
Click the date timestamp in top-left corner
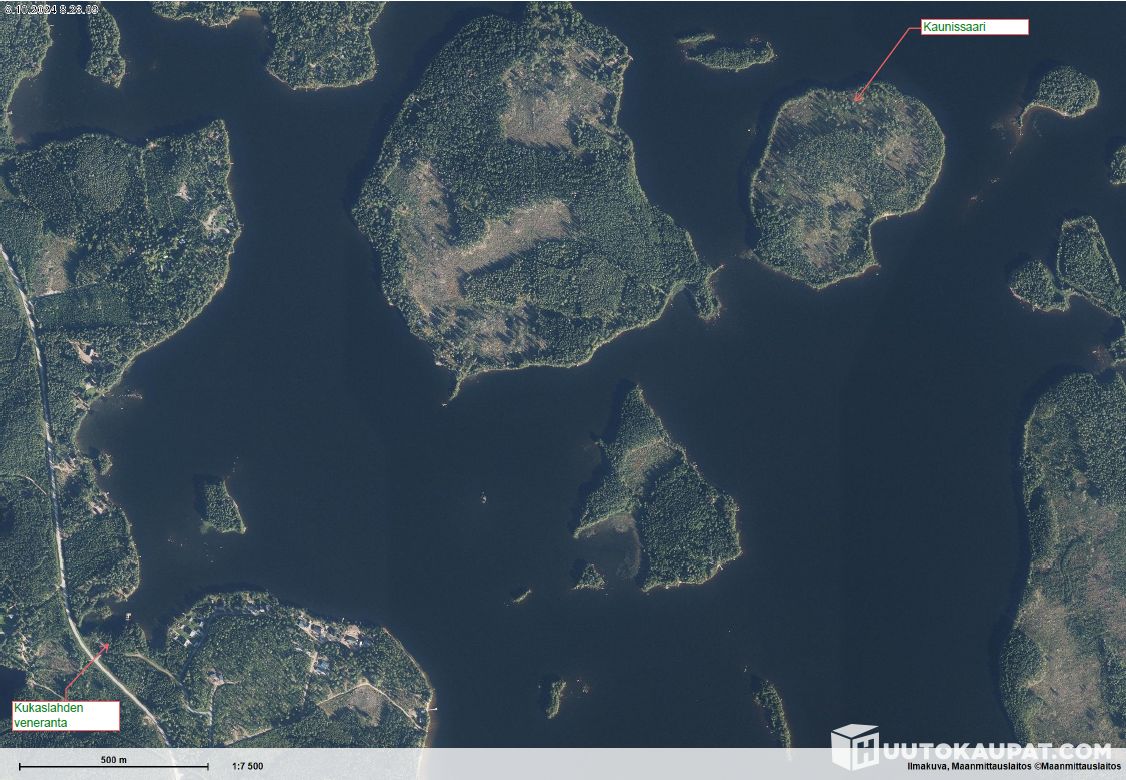click(x=50, y=8)
